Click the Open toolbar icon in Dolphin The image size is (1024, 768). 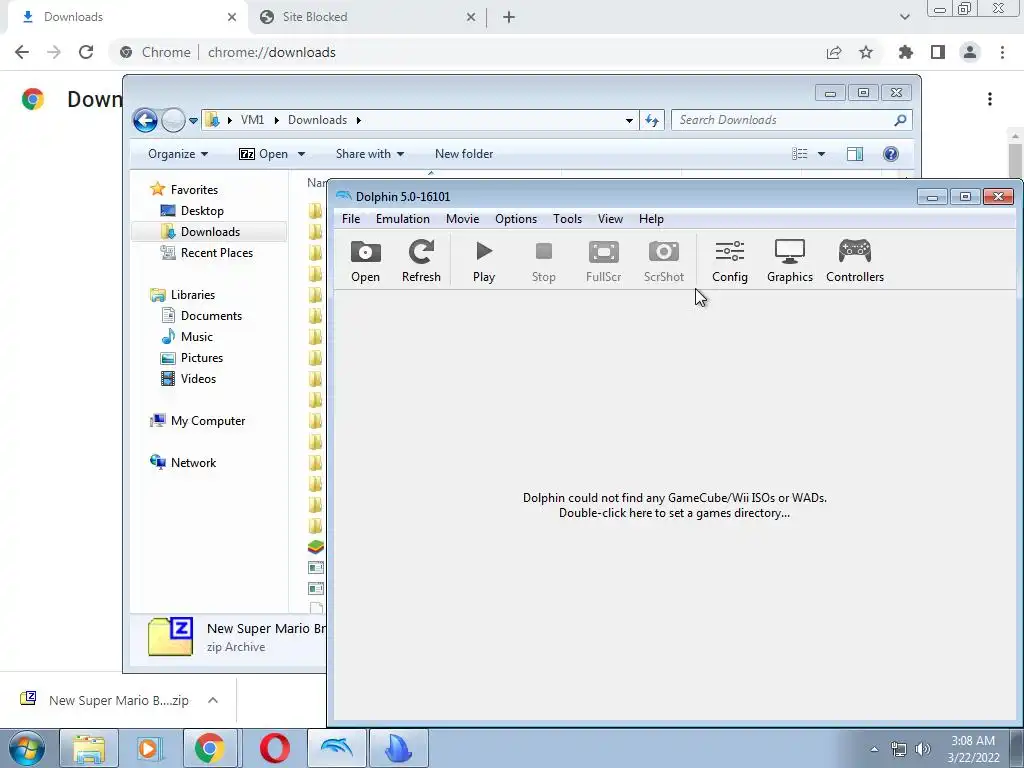(x=365, y=261)
